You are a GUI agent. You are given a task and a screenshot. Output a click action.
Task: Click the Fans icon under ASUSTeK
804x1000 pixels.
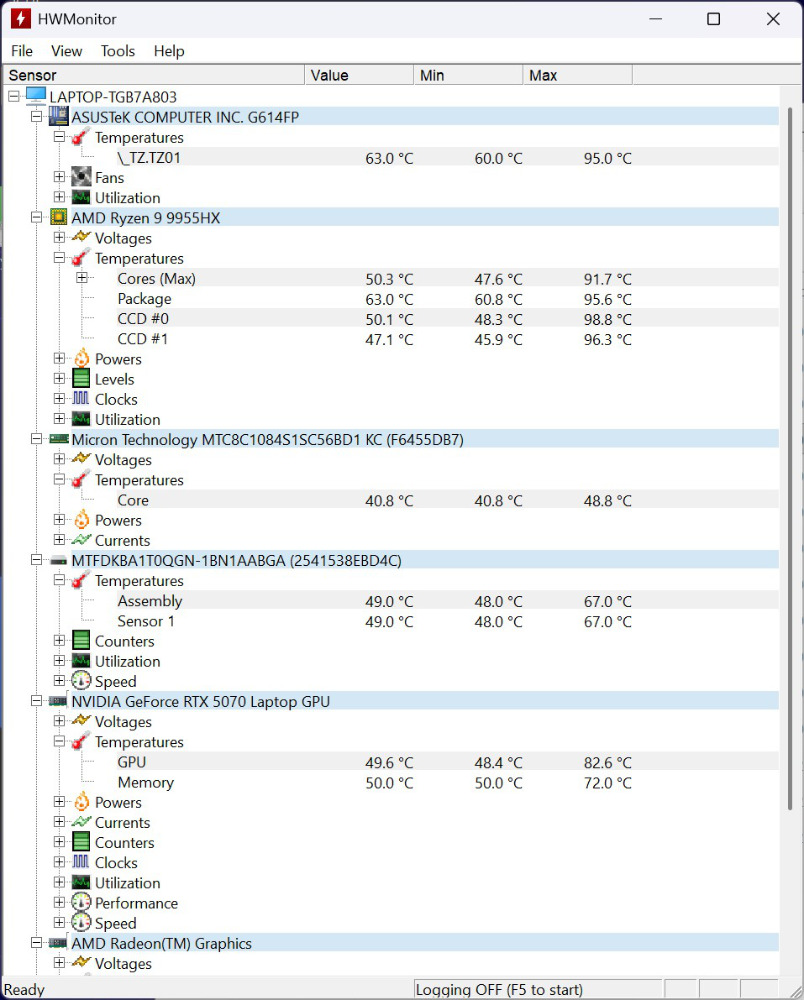tap(81, 177)
